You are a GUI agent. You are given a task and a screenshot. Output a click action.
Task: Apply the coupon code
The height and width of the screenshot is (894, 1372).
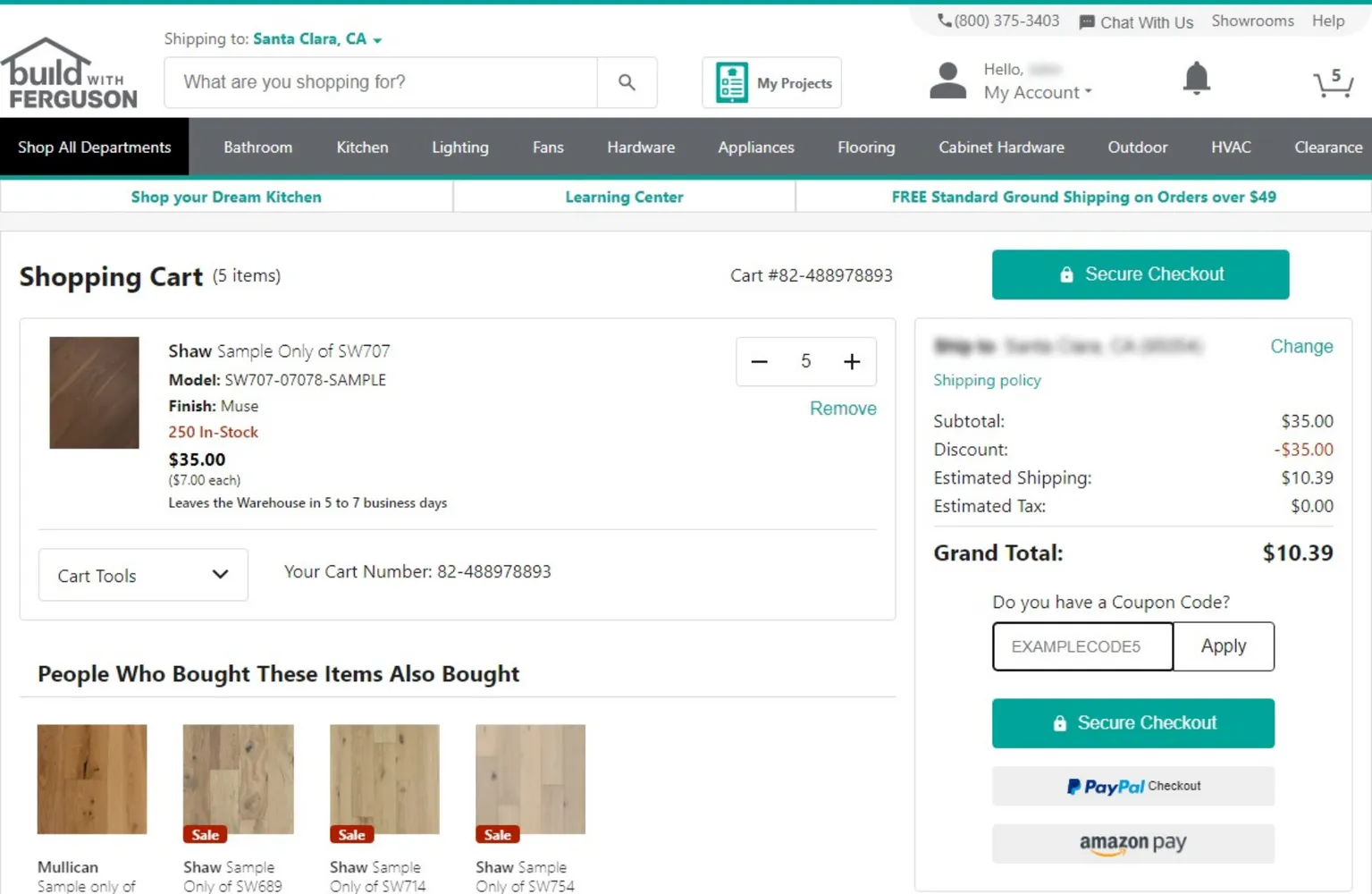click(x=1223, y=646)
